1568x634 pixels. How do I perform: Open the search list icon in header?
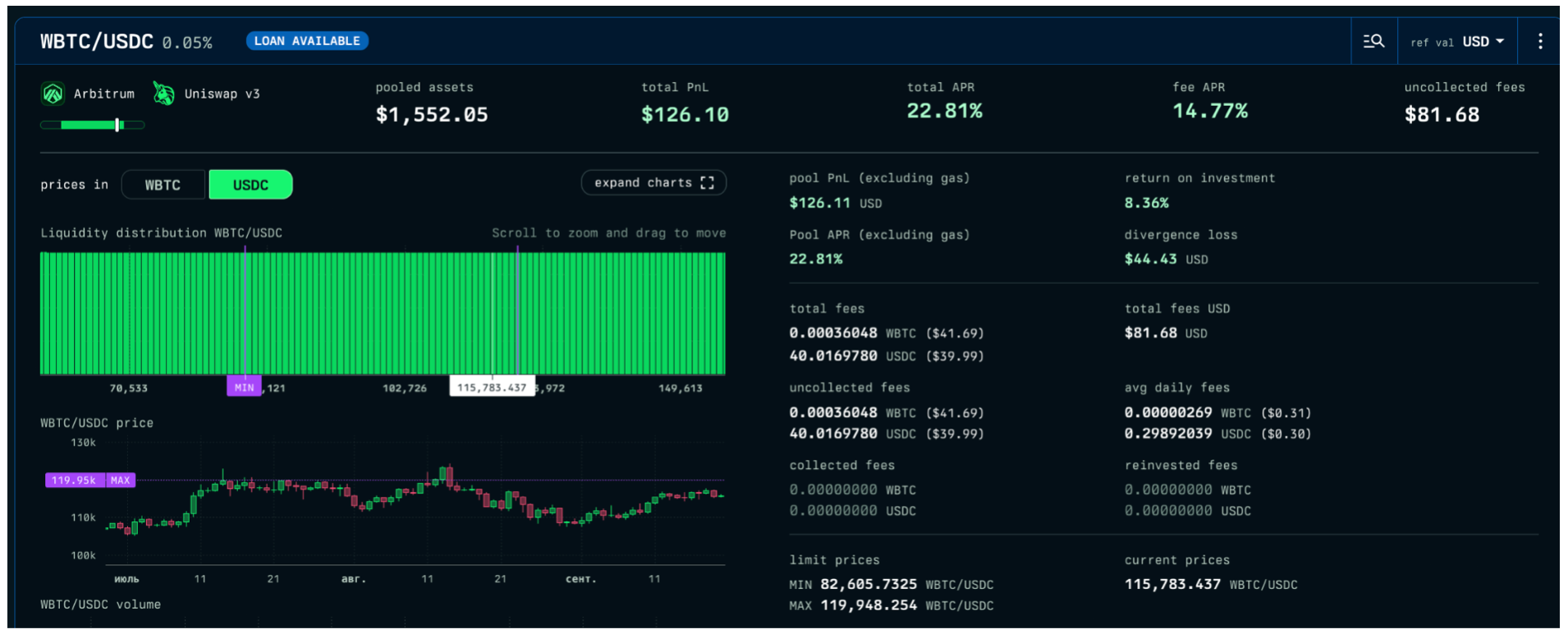[1373, 41]
